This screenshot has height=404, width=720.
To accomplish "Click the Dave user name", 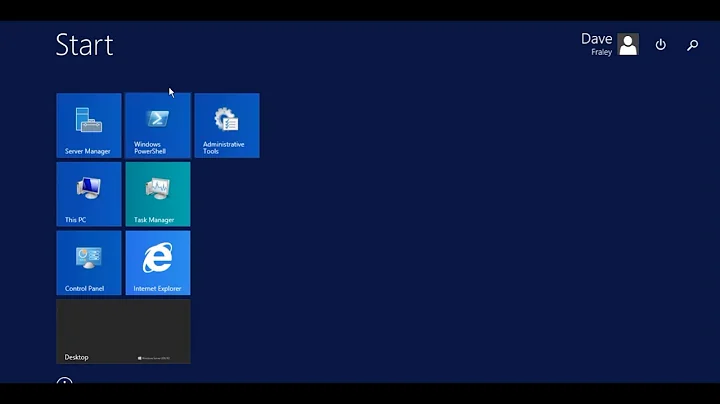I will [596, 39].
